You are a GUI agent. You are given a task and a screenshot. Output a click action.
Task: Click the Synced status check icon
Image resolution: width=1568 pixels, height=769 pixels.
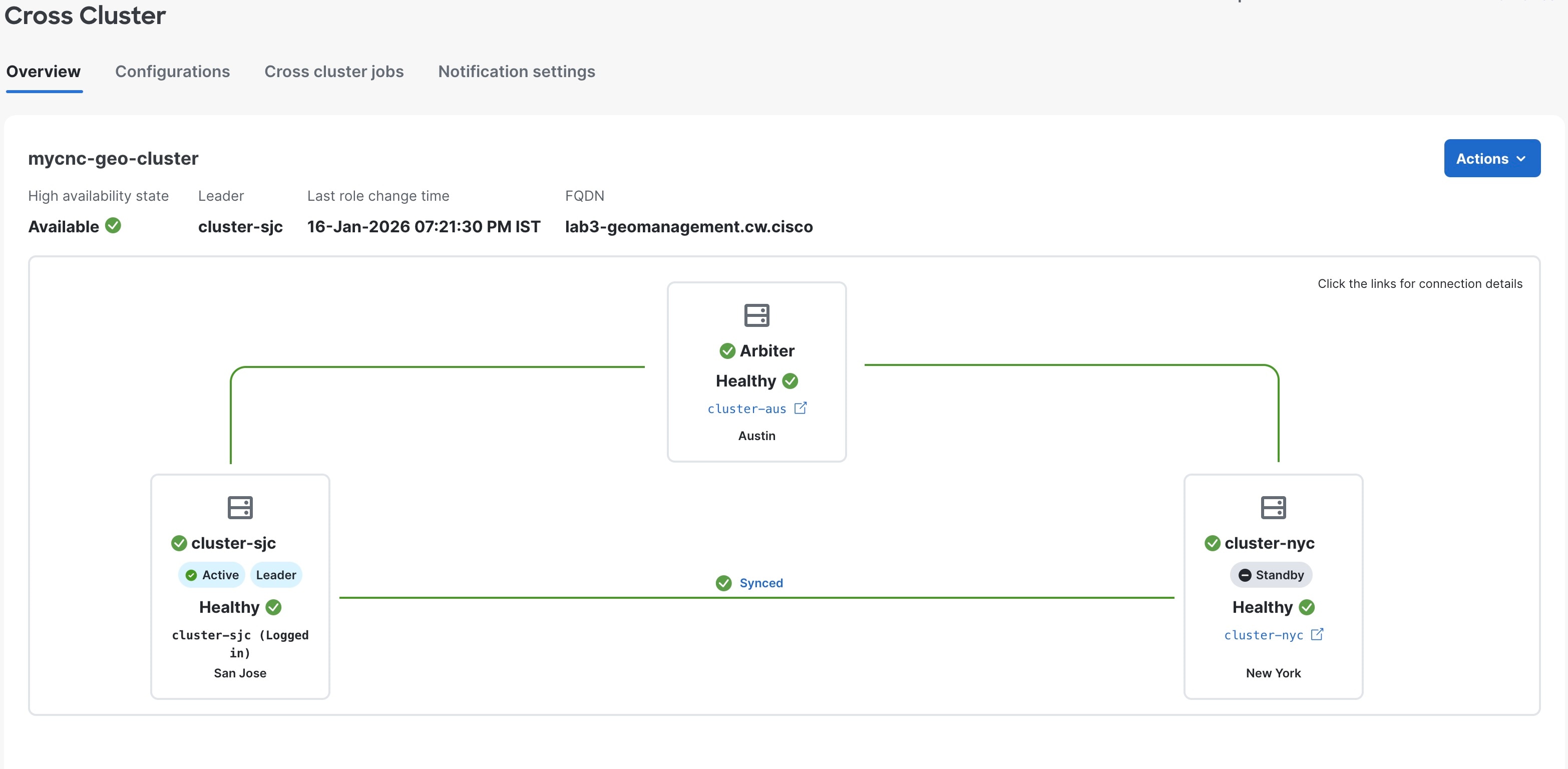(724, 583)
